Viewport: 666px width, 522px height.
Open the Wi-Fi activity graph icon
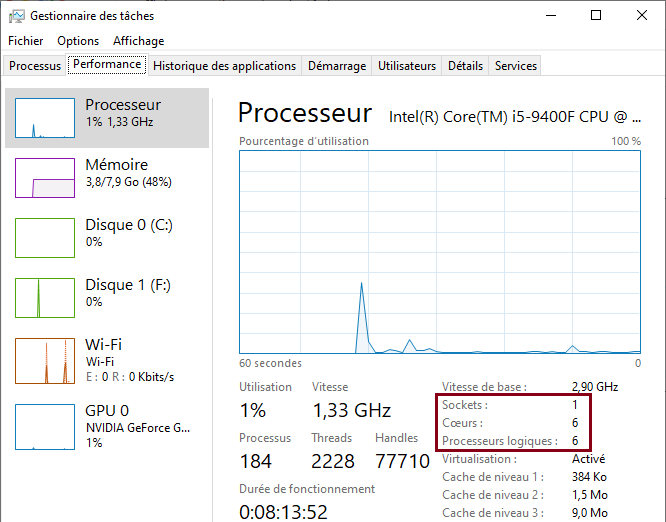click(x=45, y=361)
